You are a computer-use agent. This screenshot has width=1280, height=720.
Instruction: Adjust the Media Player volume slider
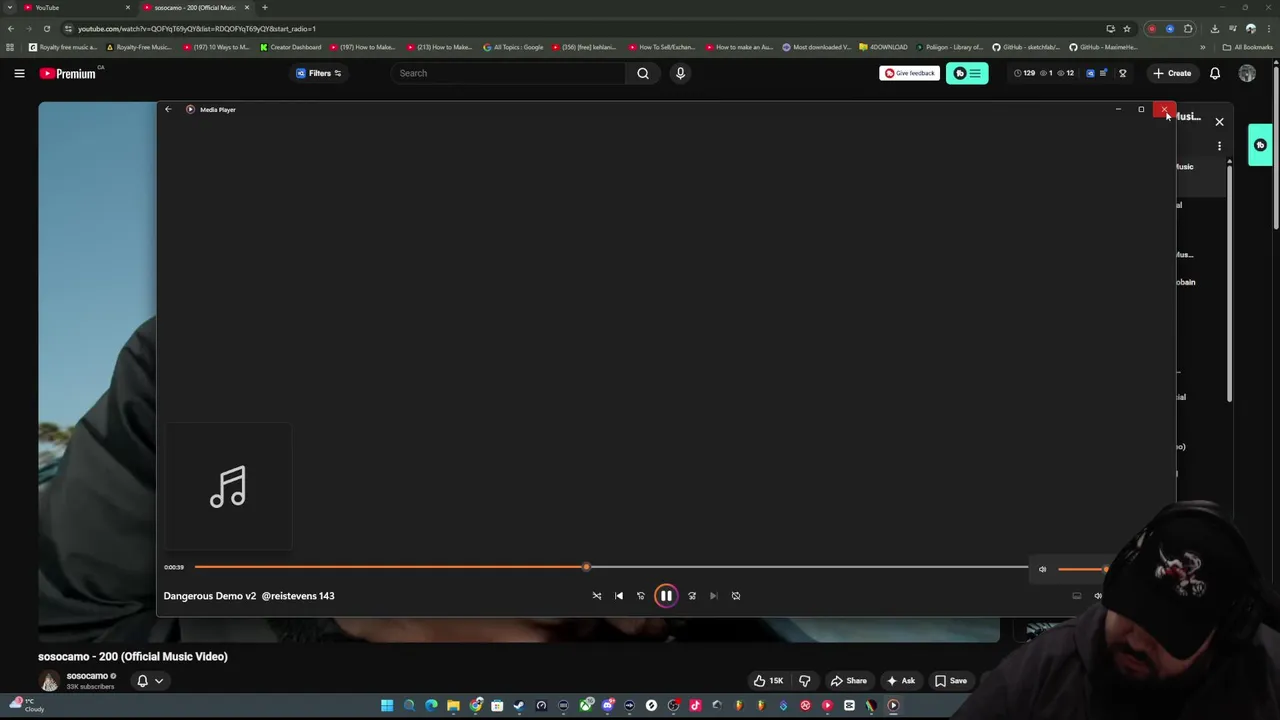click(1082, 569)
